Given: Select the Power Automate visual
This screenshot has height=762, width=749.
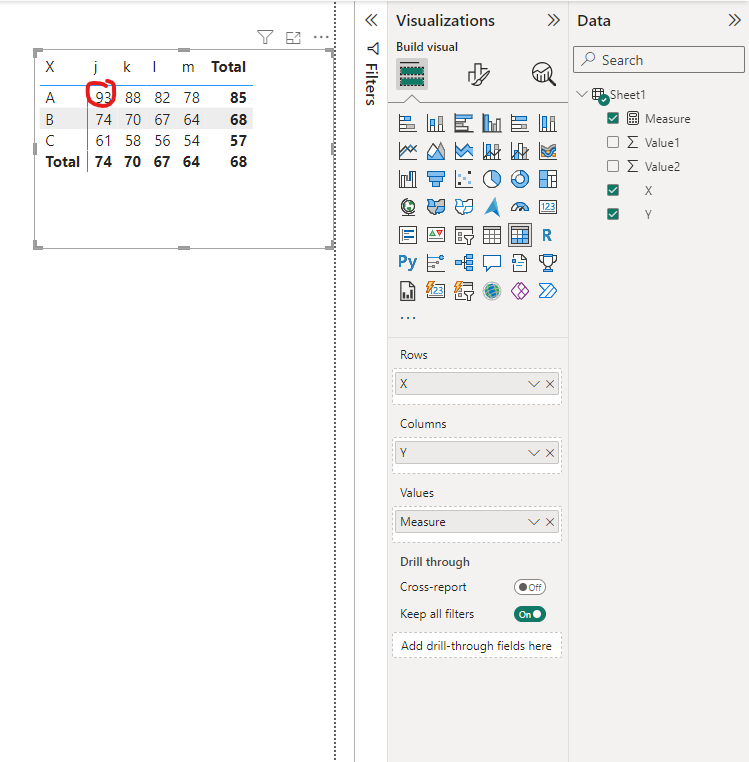Looking at the screenshot, I should coord(548,291).
